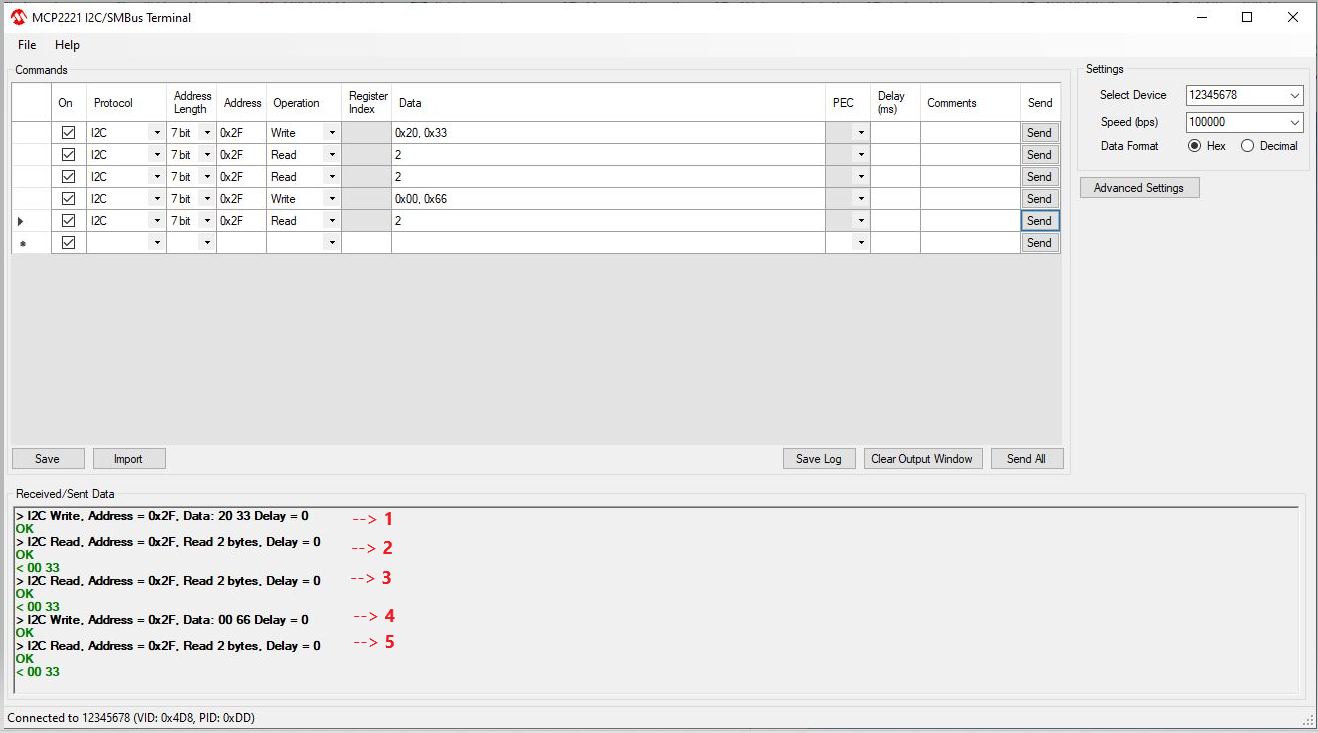Image resolution: width=1318 pixels, height=733 pixels.
Task: Open Advanced Settings
Action: [1138, 188]
